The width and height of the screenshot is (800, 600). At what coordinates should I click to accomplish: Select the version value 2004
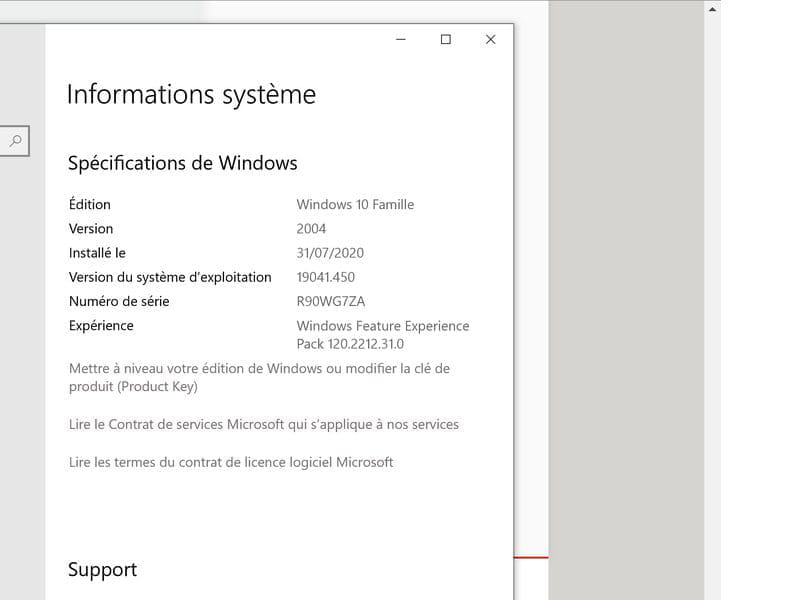[311, 229]
